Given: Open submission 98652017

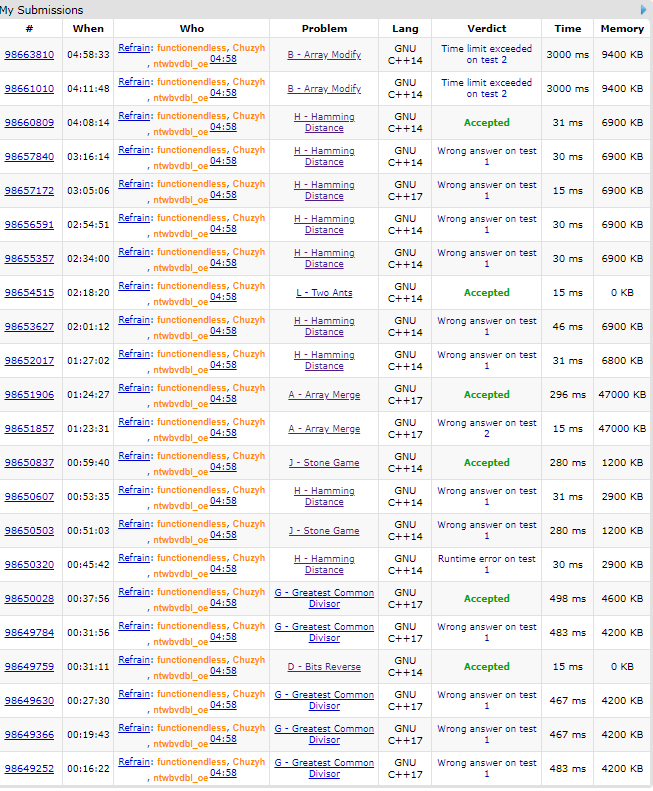Looking at the screenshot, I should (x=29, y=360).
